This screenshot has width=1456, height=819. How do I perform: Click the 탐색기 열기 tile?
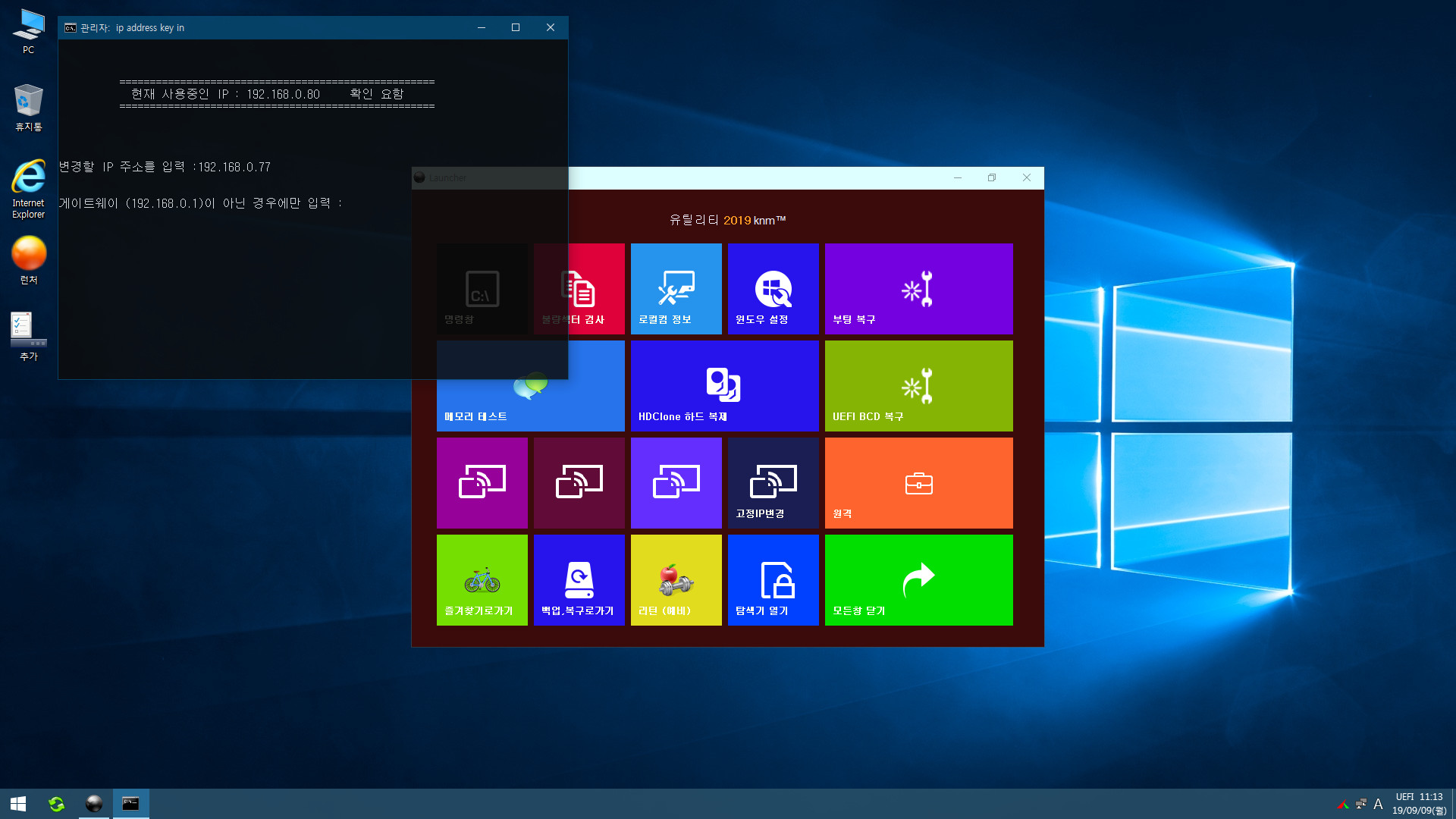[773, 580]
